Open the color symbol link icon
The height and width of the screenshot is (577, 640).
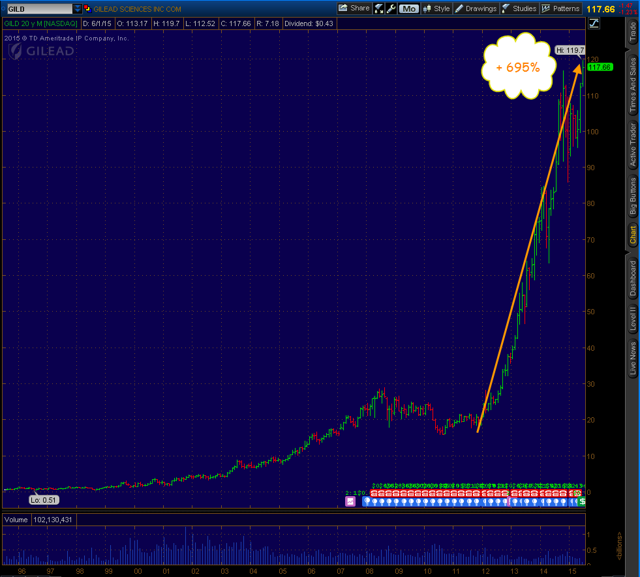[87, 9]
